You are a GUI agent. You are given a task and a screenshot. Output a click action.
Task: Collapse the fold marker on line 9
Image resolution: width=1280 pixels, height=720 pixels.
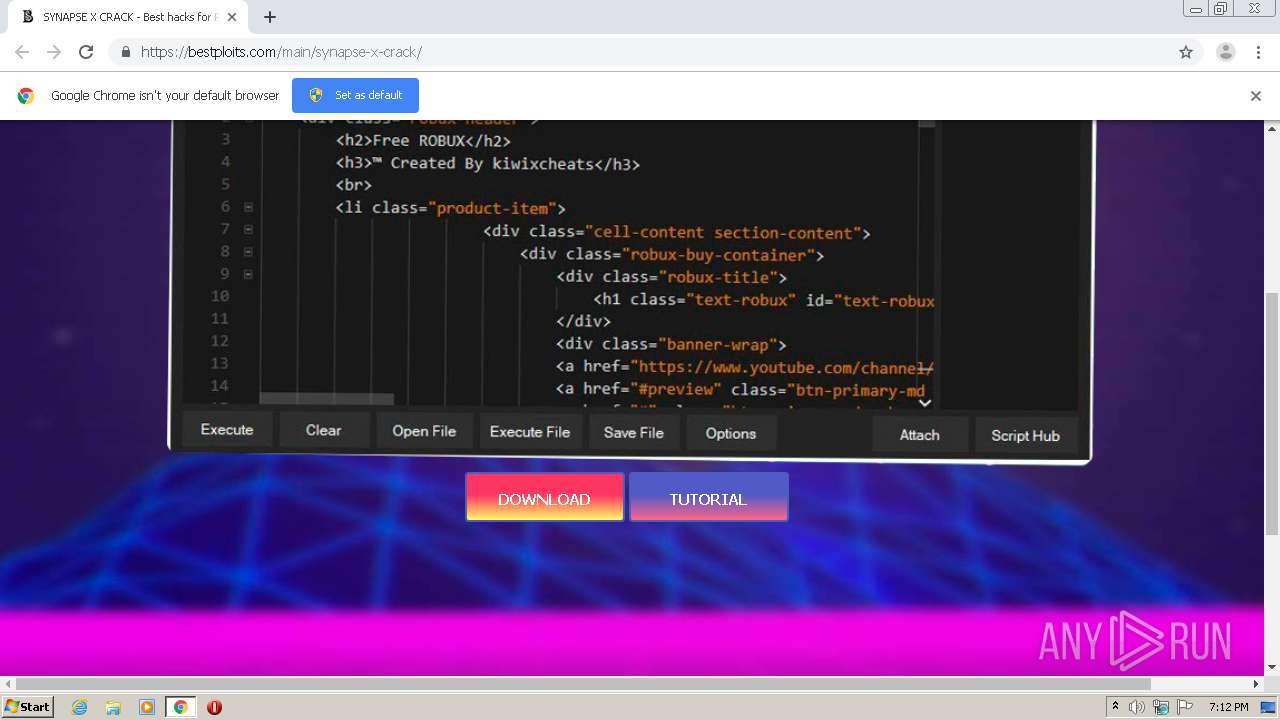click(248, 274)
